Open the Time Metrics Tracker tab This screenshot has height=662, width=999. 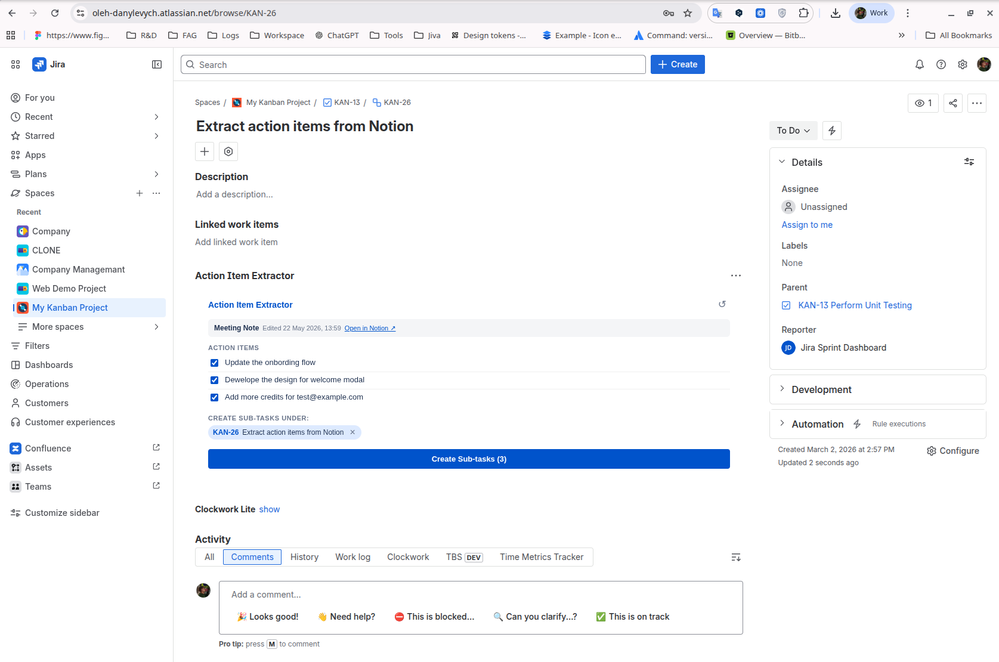point(542,557)
